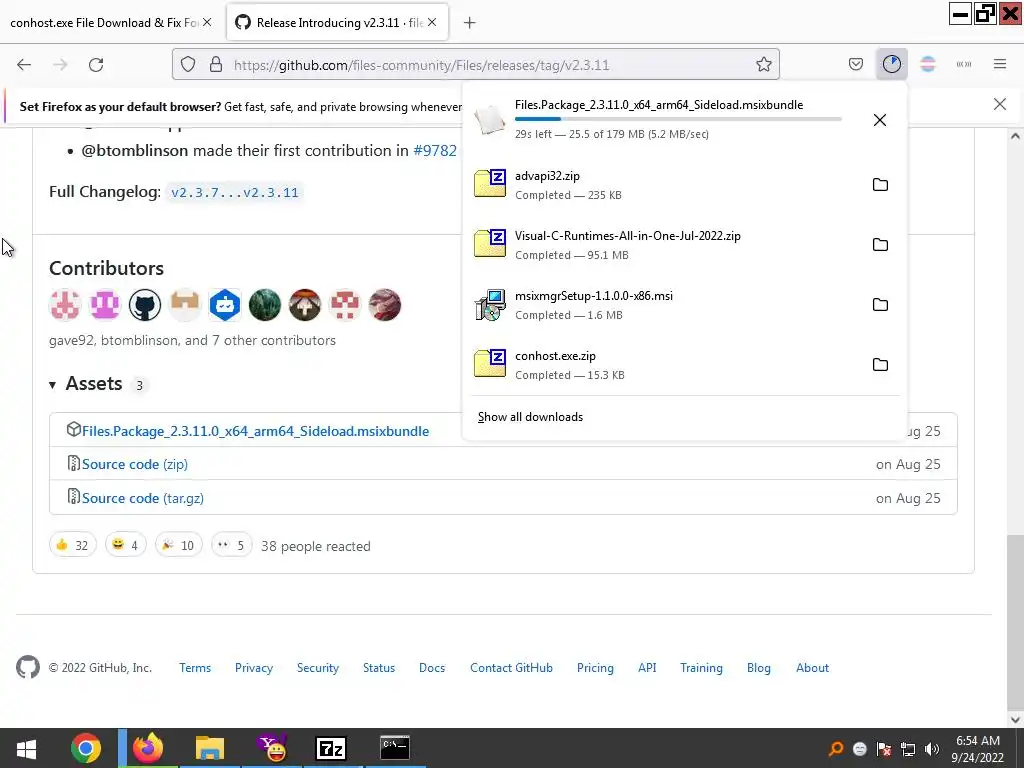Screen dimensions: 1024x768
Task: Open the blue robot bot contributor avatar
Action: pos(225,305)
